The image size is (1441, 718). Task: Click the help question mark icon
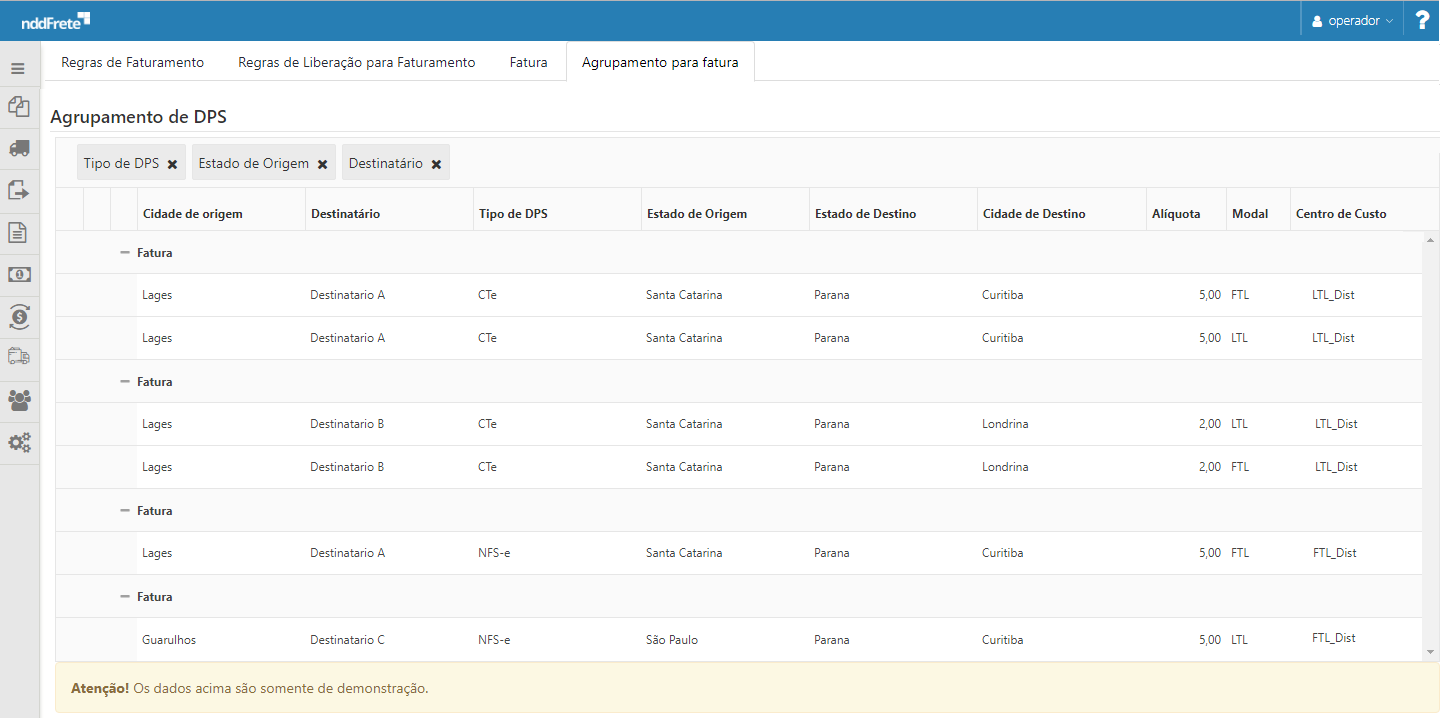tap(1422, 20)
